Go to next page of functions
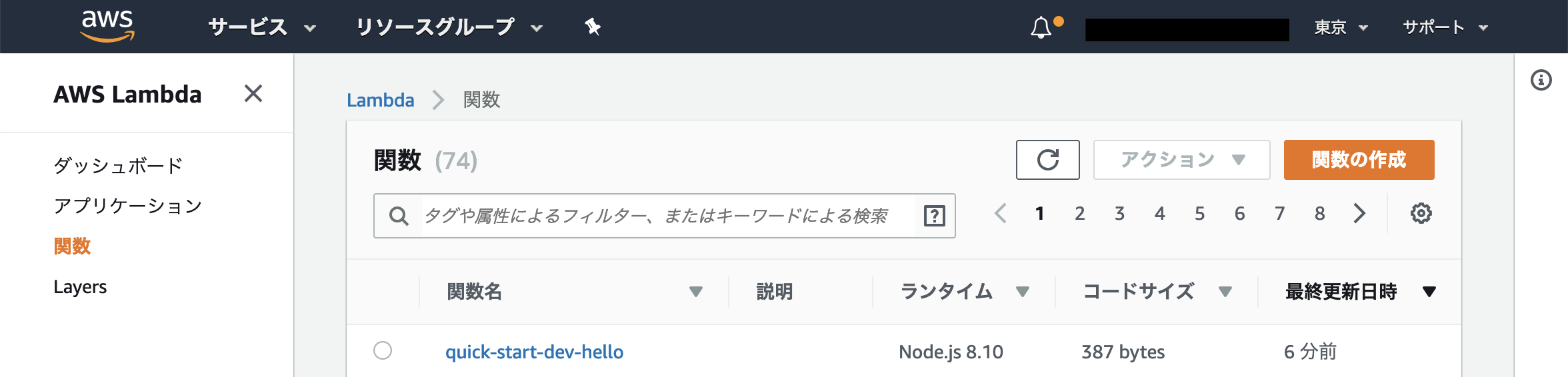Viewport: 1568px width, 377px height. [1359, 214]
